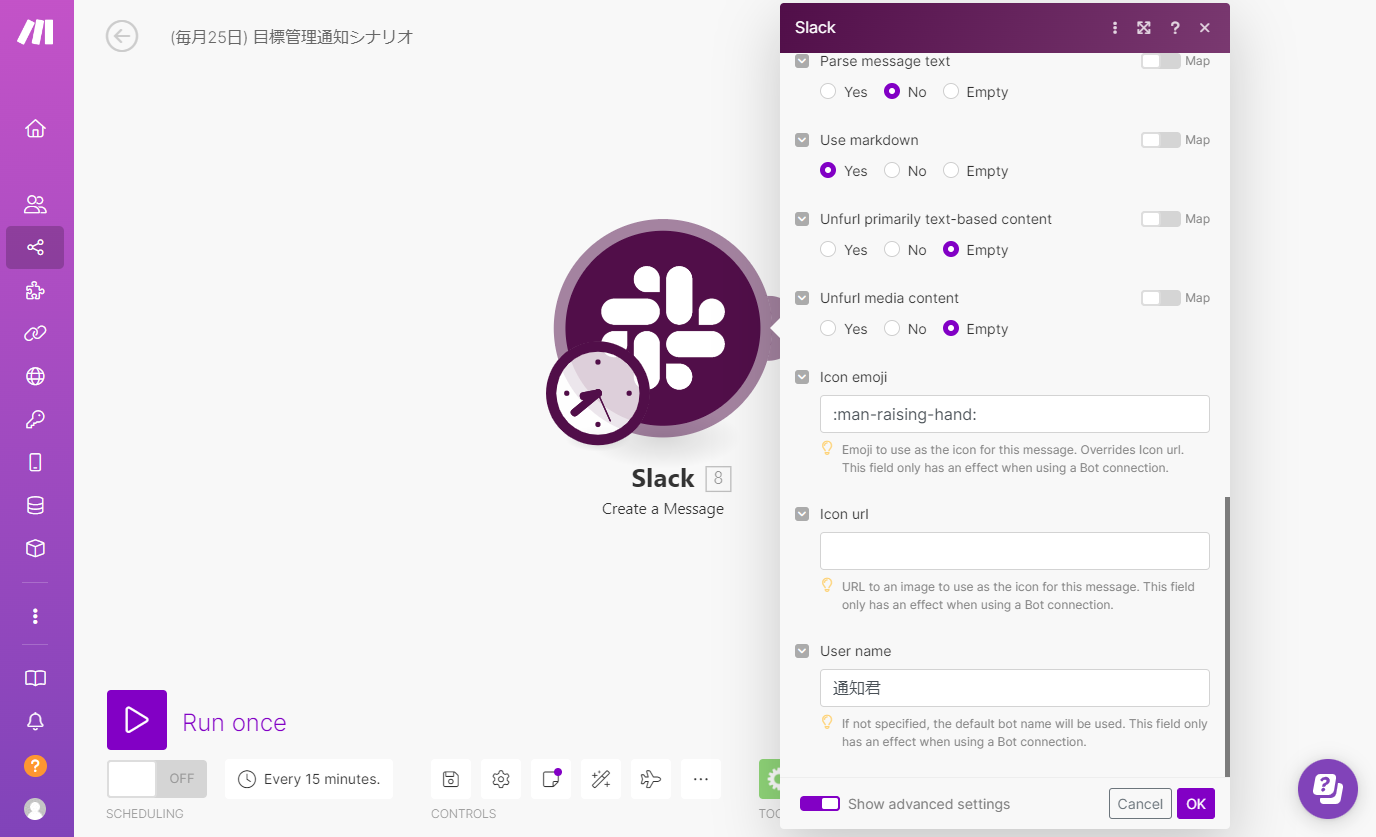Viewport: 1376px width, 837px height.
Task: Switch scenario scheduling ON/OFF toggle
Action: point(157,779)
